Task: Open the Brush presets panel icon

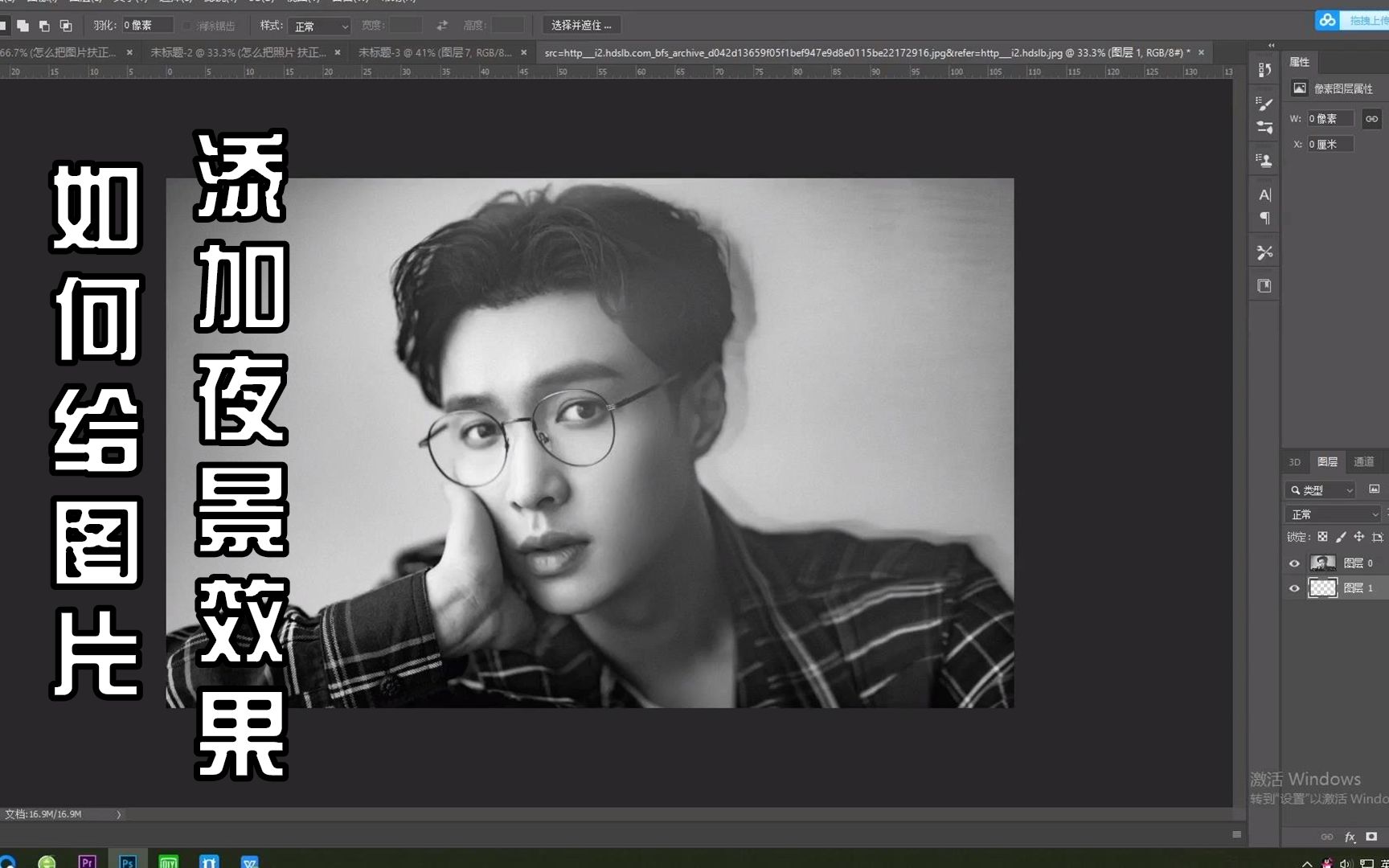Action: click(x=1264, y=127)
